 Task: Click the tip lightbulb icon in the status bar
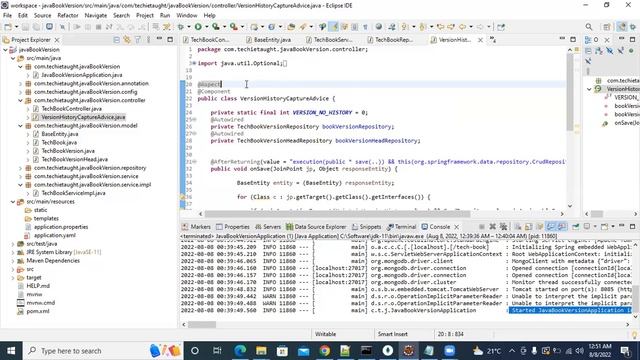(x=635, y=335)
